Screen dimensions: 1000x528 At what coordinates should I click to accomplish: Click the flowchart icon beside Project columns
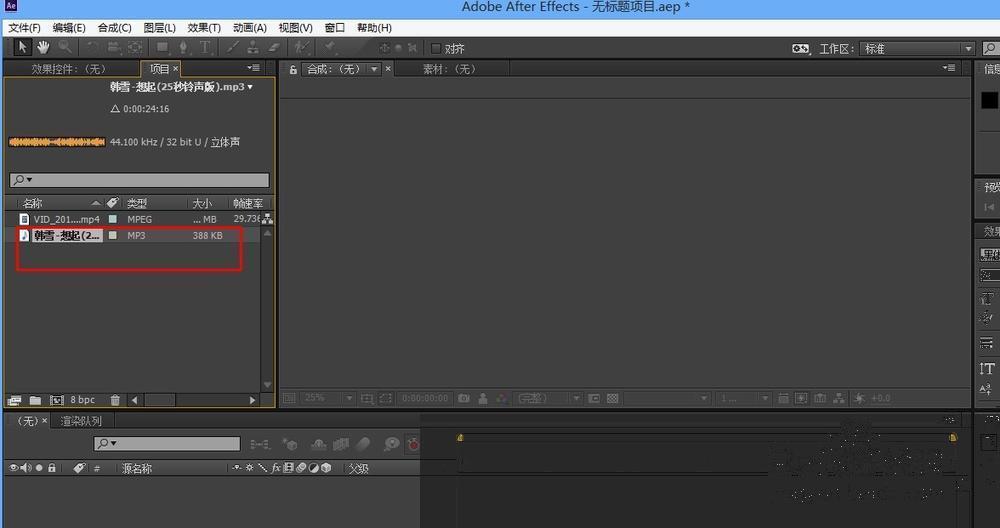[267, 219]
